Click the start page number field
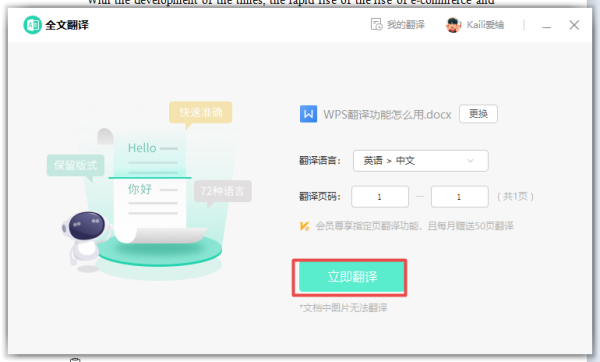This screenshot has width=600, height=362. click(x=380, y=197)
